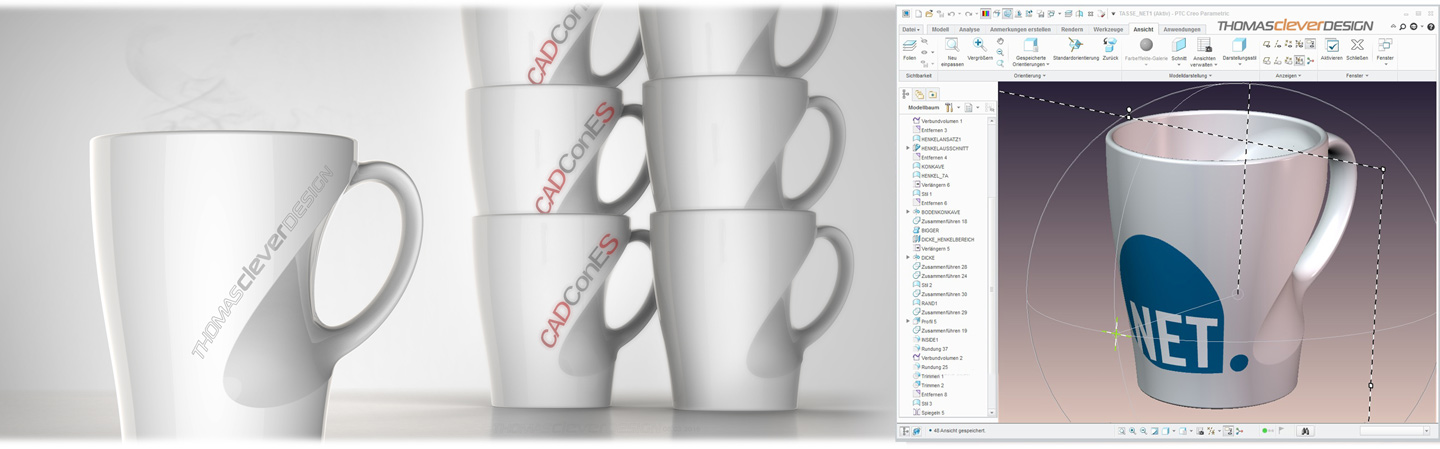Click the Darstellungsstil cube icon
The height and width of the screenshot is (449, 1440).
coord(1238,45)
